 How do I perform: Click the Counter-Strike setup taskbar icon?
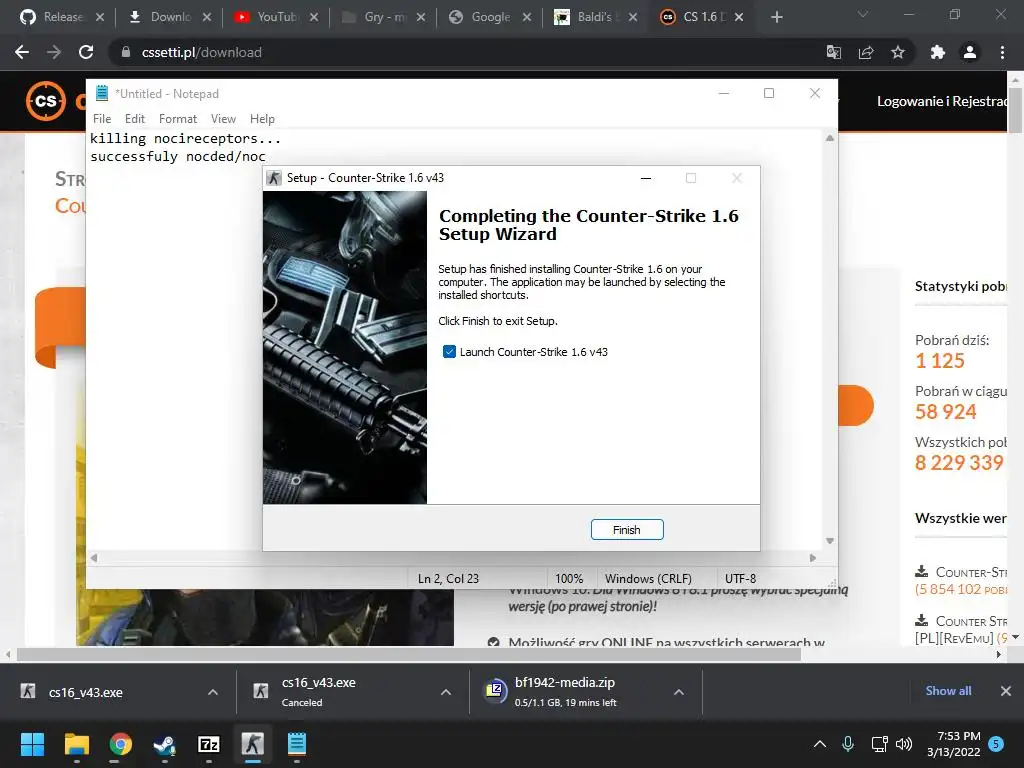coord(253,744)
